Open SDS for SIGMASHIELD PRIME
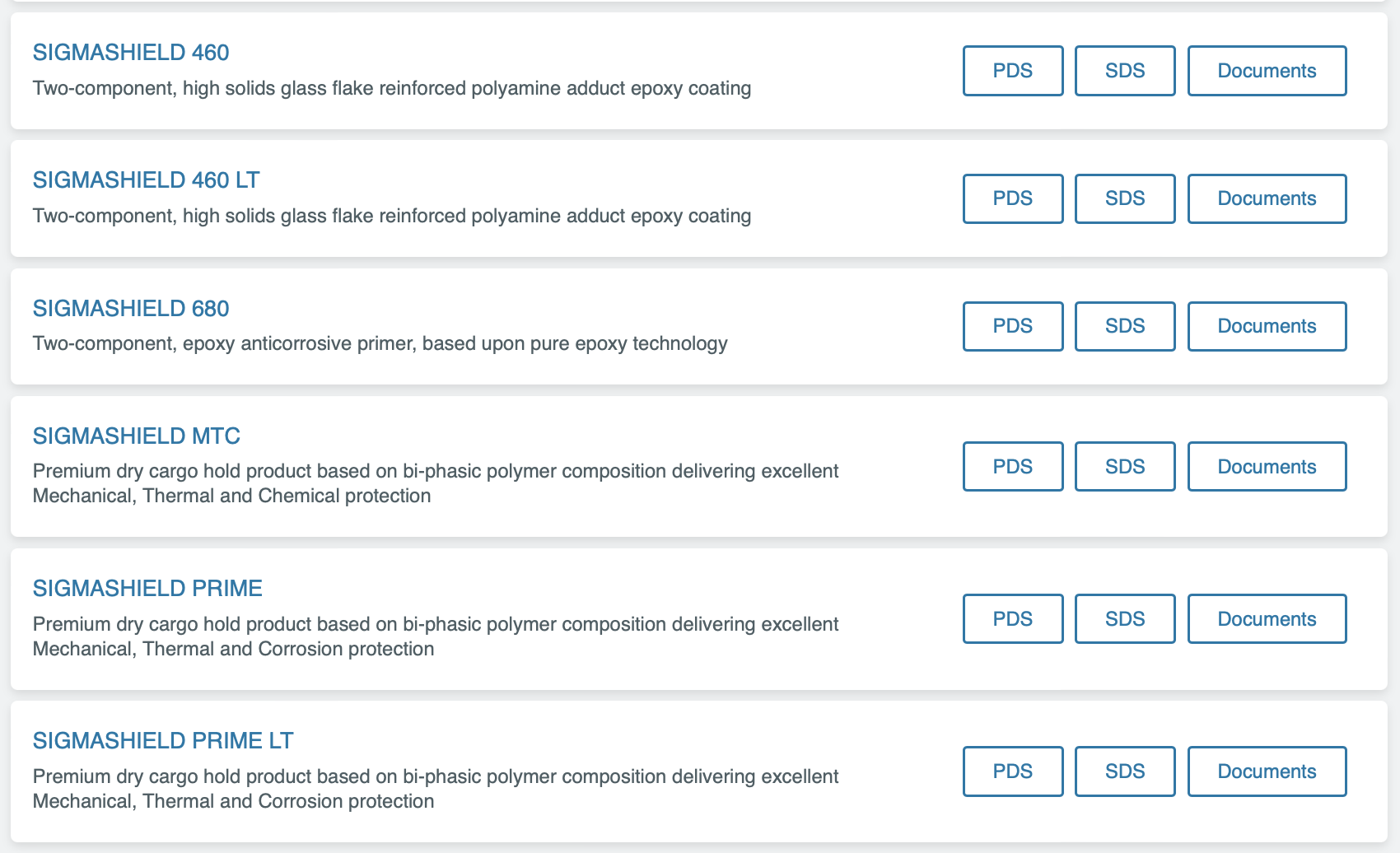This screenshot has height=853, width=1400. tap(1124, 619)
